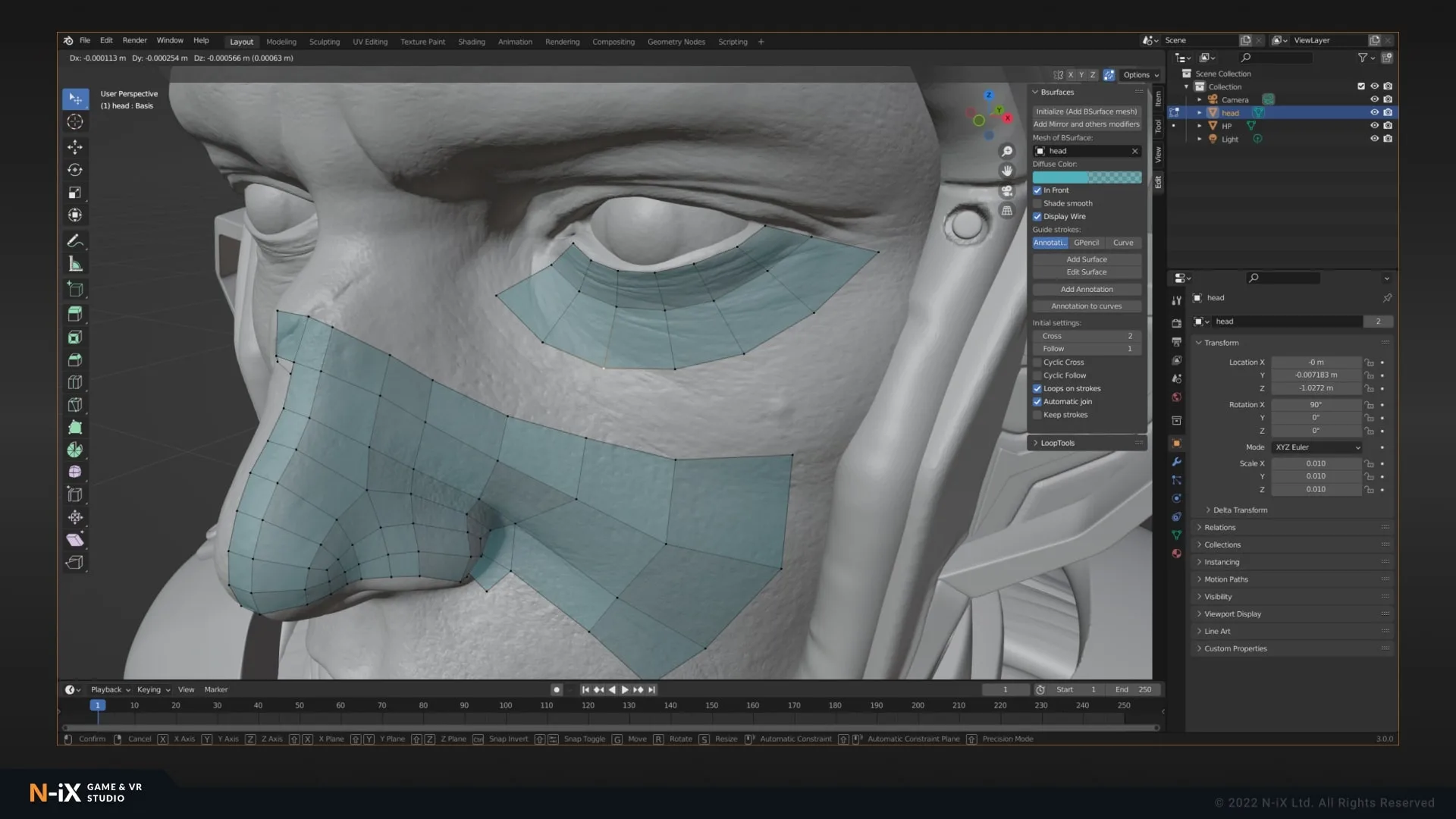Open the Modifier wrench properties tab
The height and width of the screenshot is (819, 1456).
click(1176, 462)
